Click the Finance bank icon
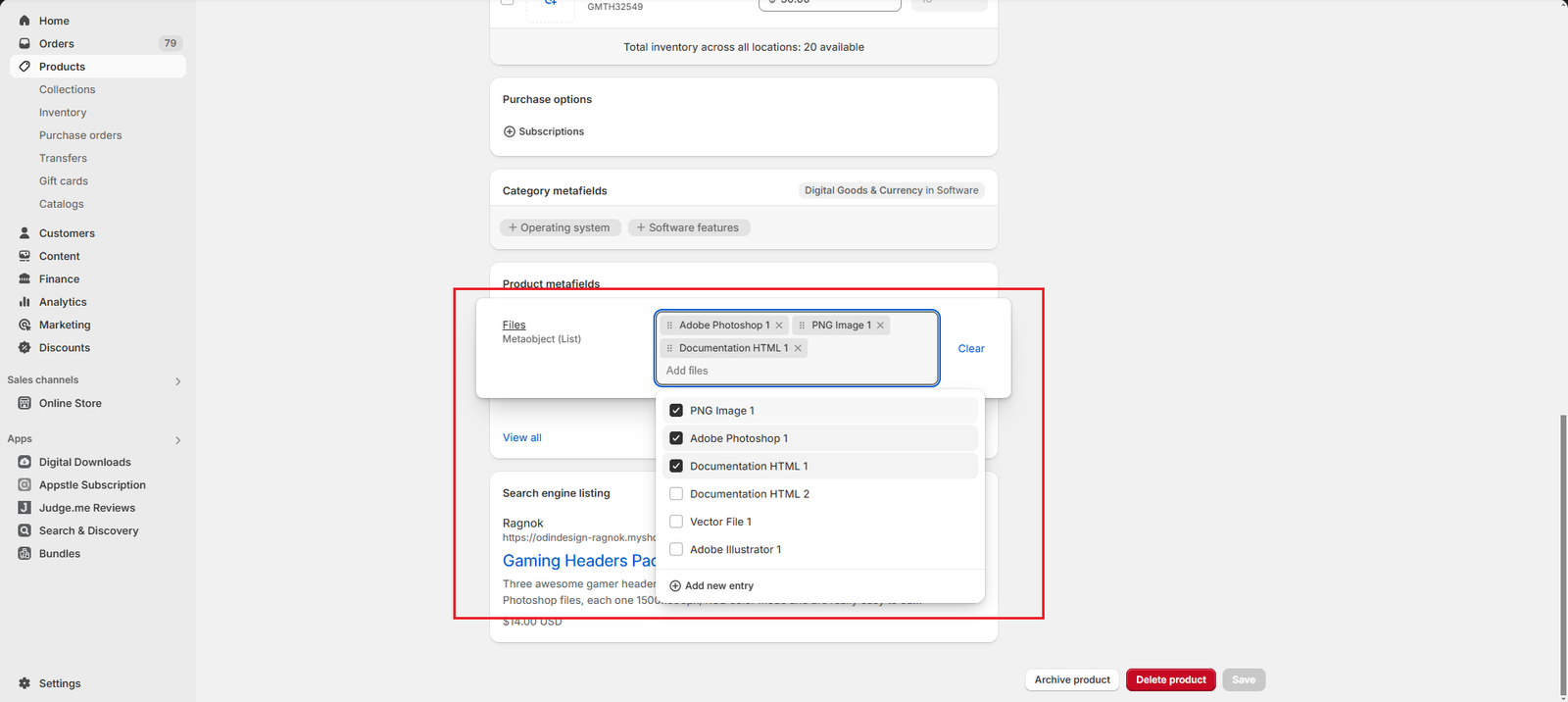This screenshot has width=1568, height=702. click(24, 279)
